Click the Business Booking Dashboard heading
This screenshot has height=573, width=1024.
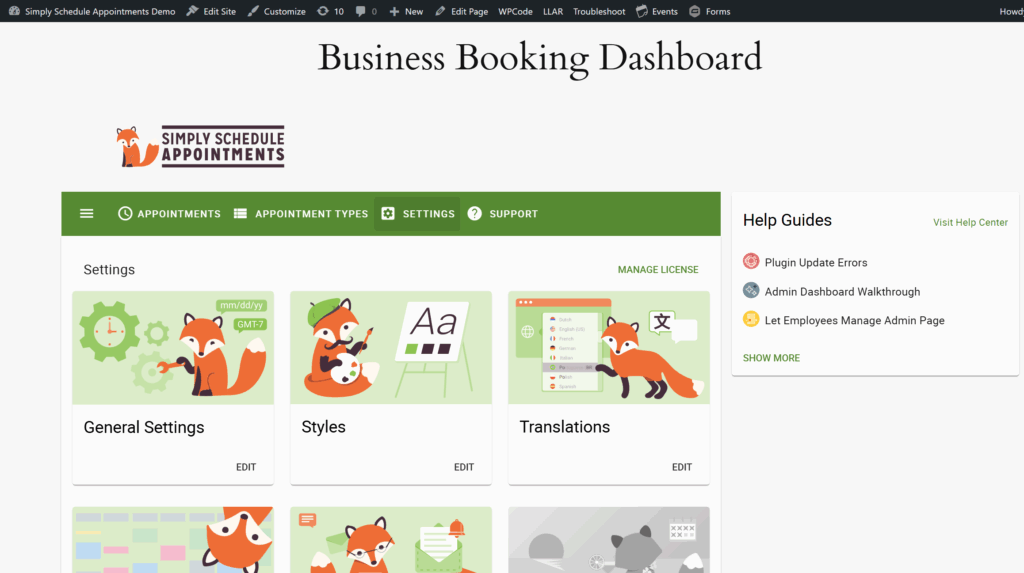point(539,58)
